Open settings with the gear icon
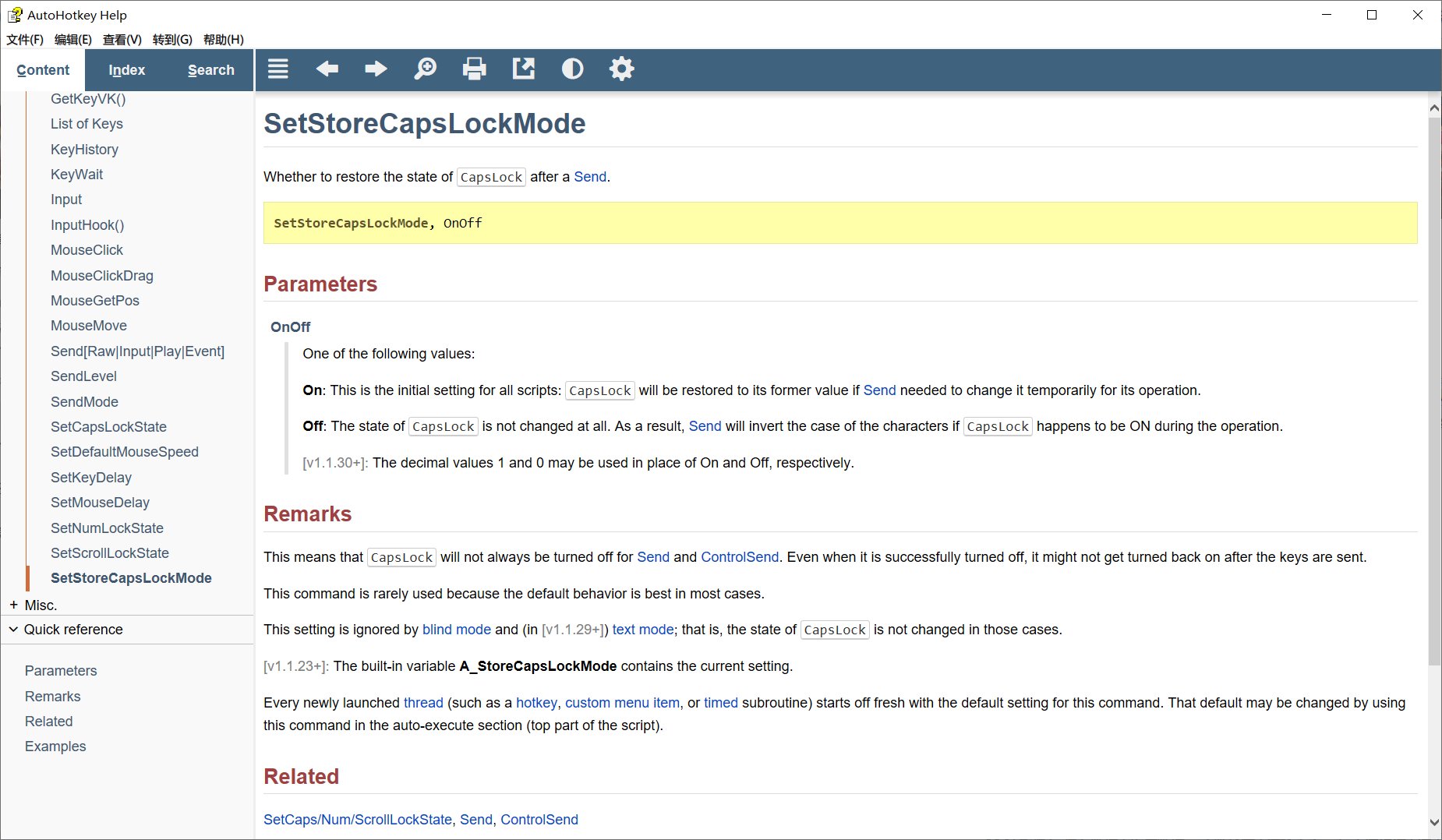 [x=621, y=69]
